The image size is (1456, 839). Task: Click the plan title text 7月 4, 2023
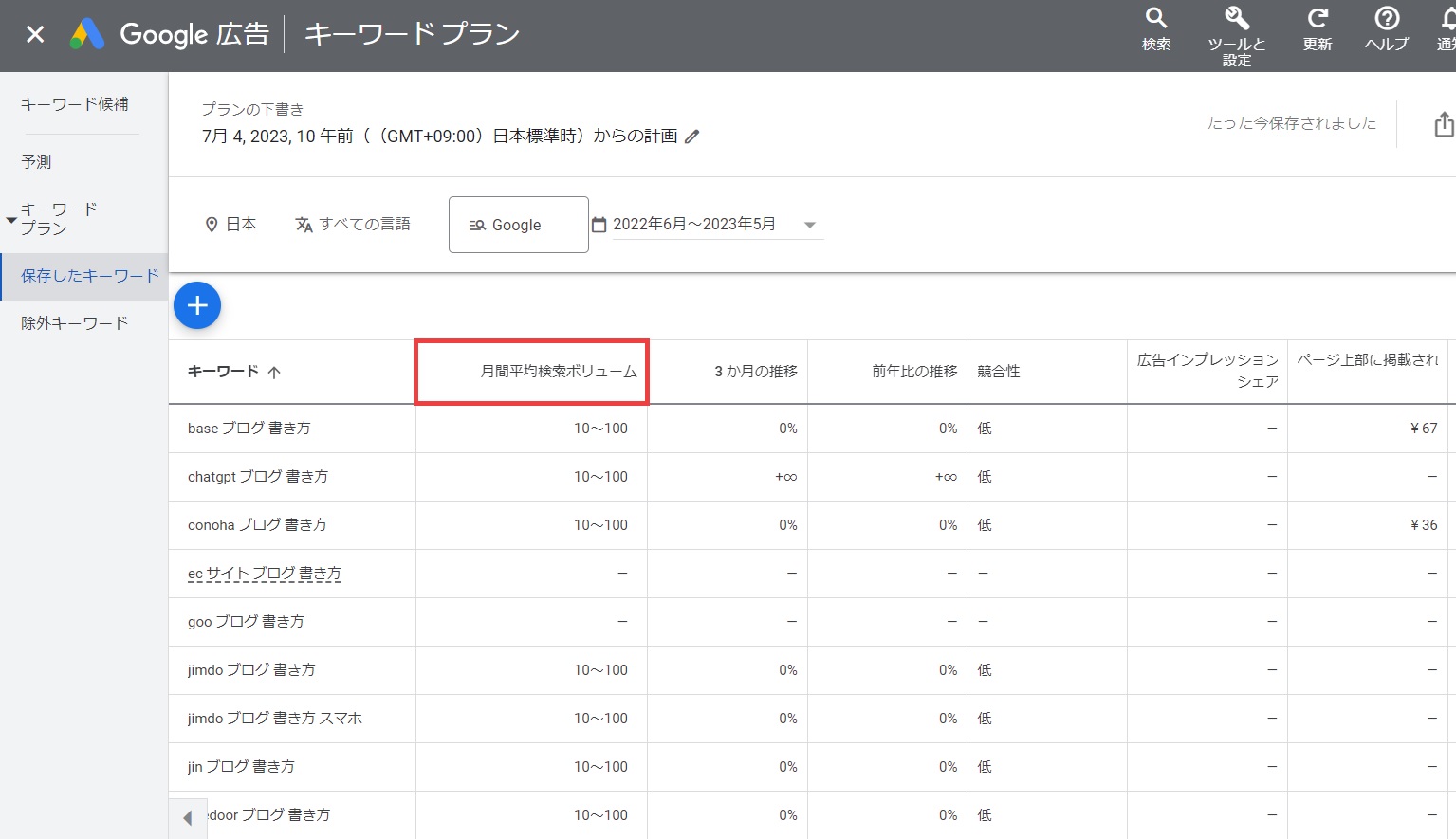439,137
